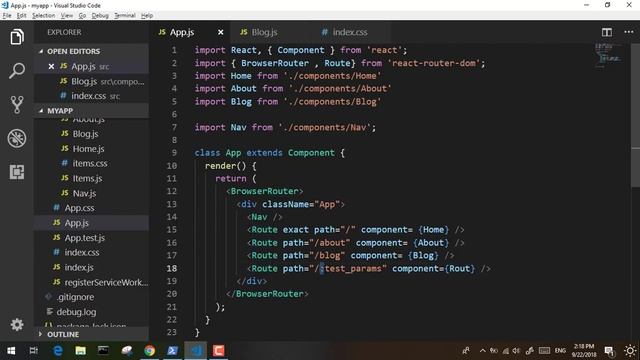Screen dimensions: 640x360
Task: Open the Selection menu
Action: 43,16
